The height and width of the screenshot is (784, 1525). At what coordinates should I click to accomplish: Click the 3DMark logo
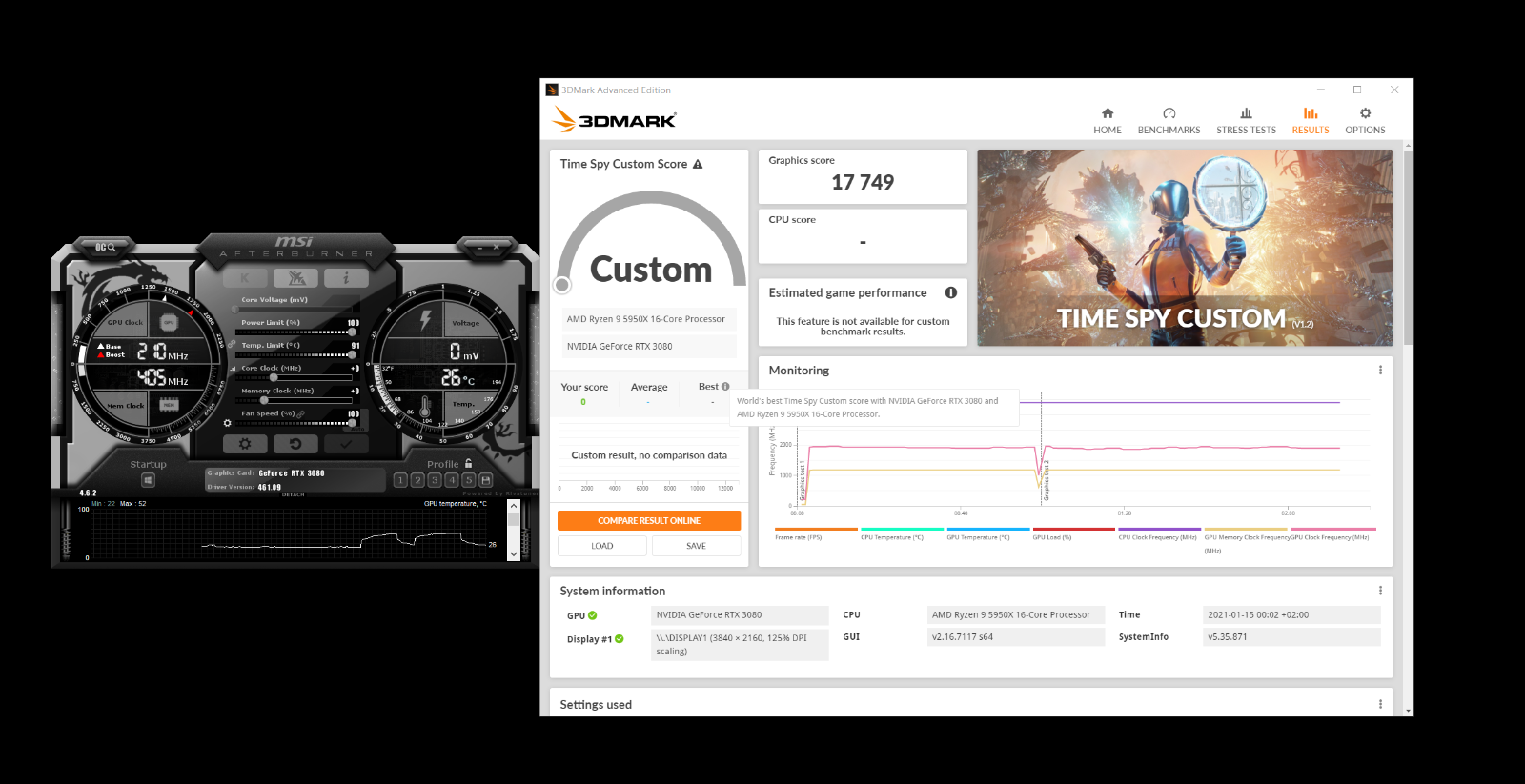pos(615,120)
